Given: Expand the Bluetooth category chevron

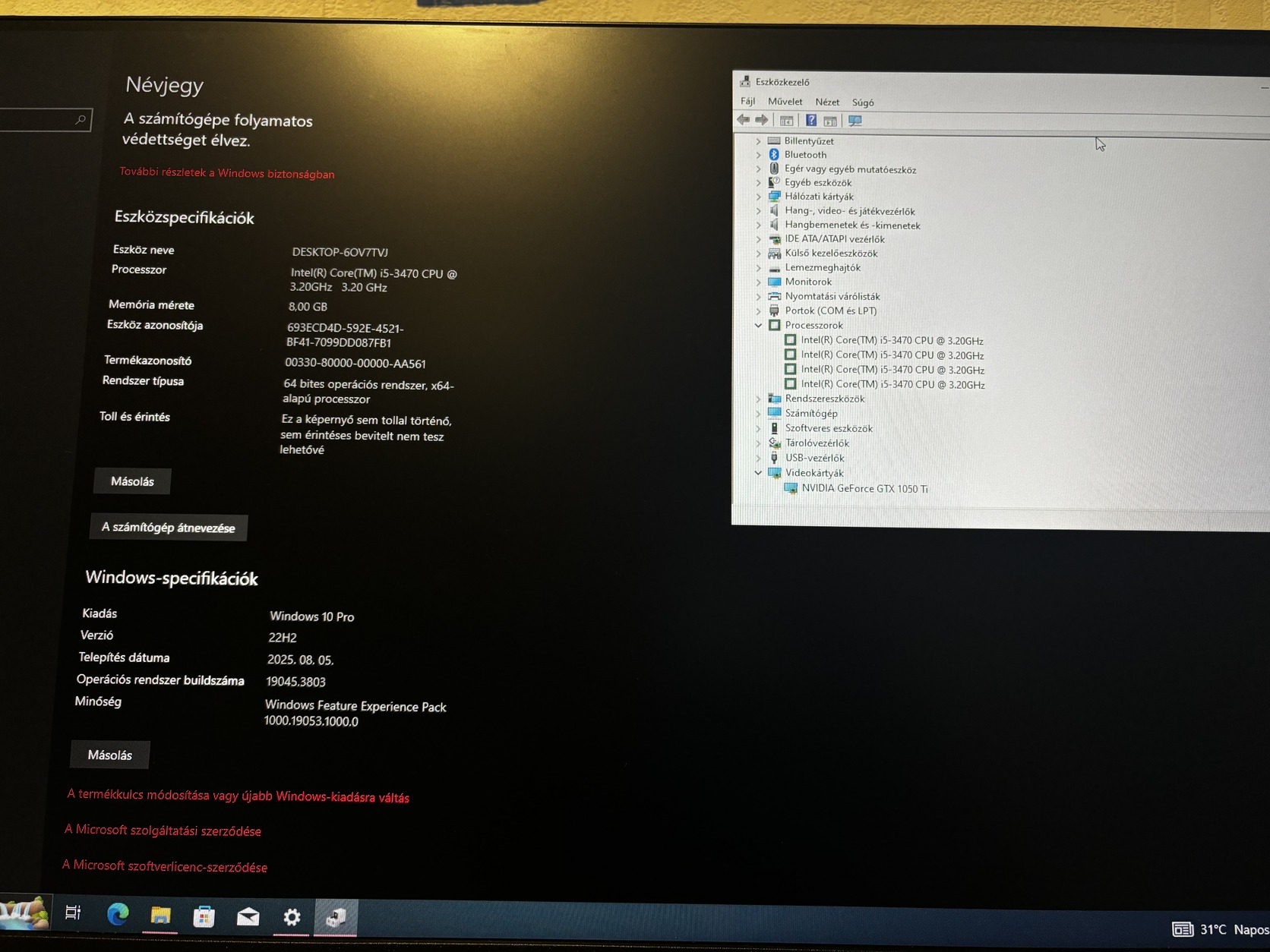Looking at the screenshot, I should [758, 155].
